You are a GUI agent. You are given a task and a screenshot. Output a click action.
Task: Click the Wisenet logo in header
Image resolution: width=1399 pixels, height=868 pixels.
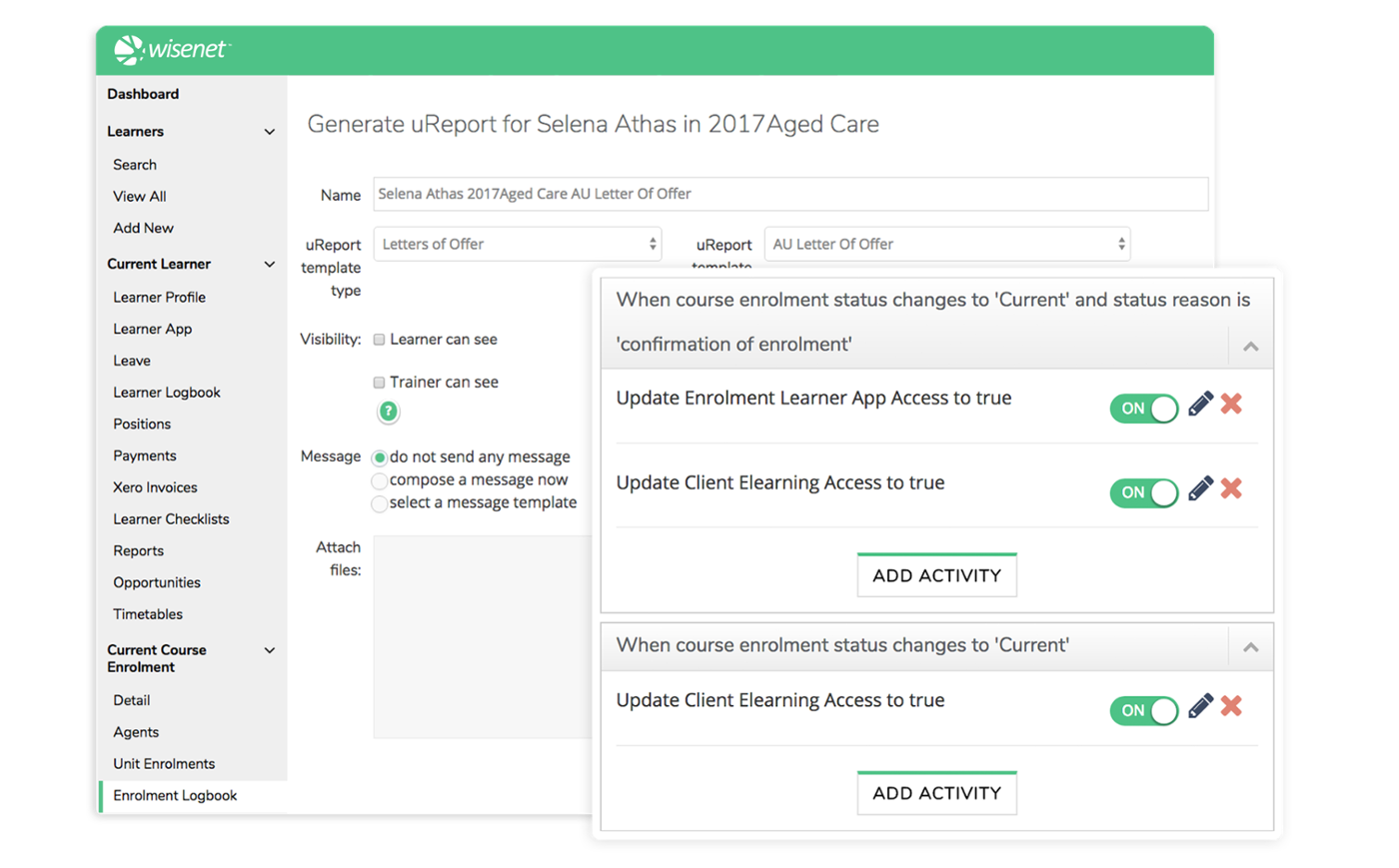(x=171, y=49)
